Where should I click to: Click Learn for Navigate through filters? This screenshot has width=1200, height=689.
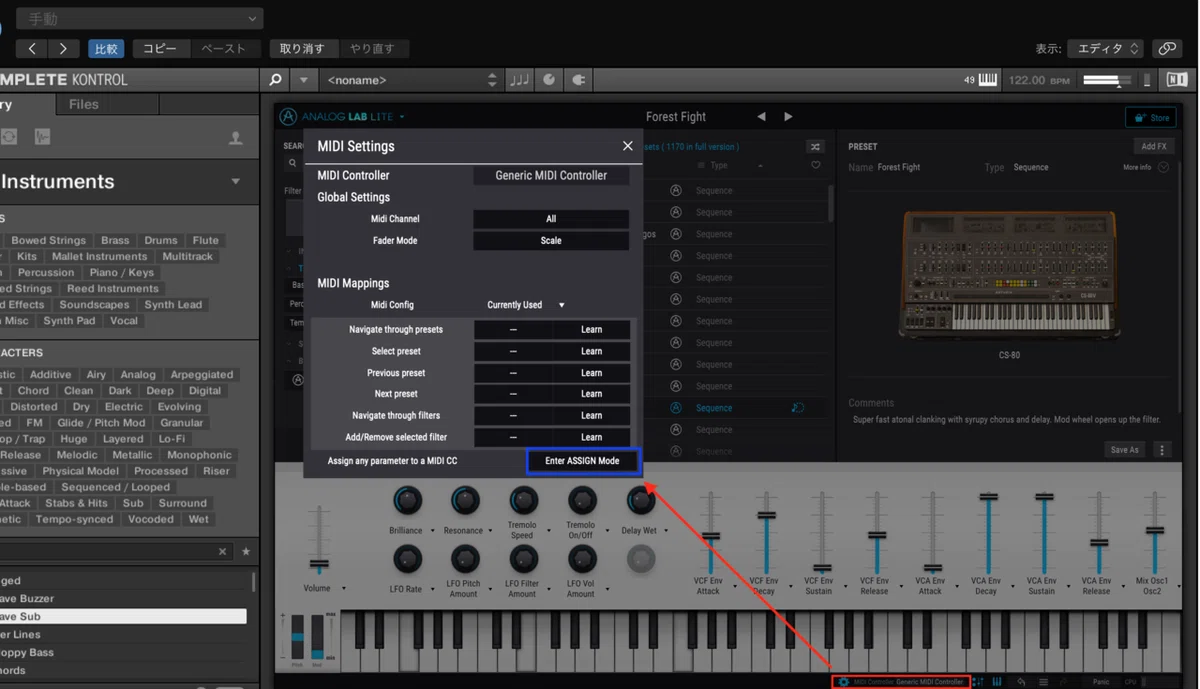coord(591,416)
